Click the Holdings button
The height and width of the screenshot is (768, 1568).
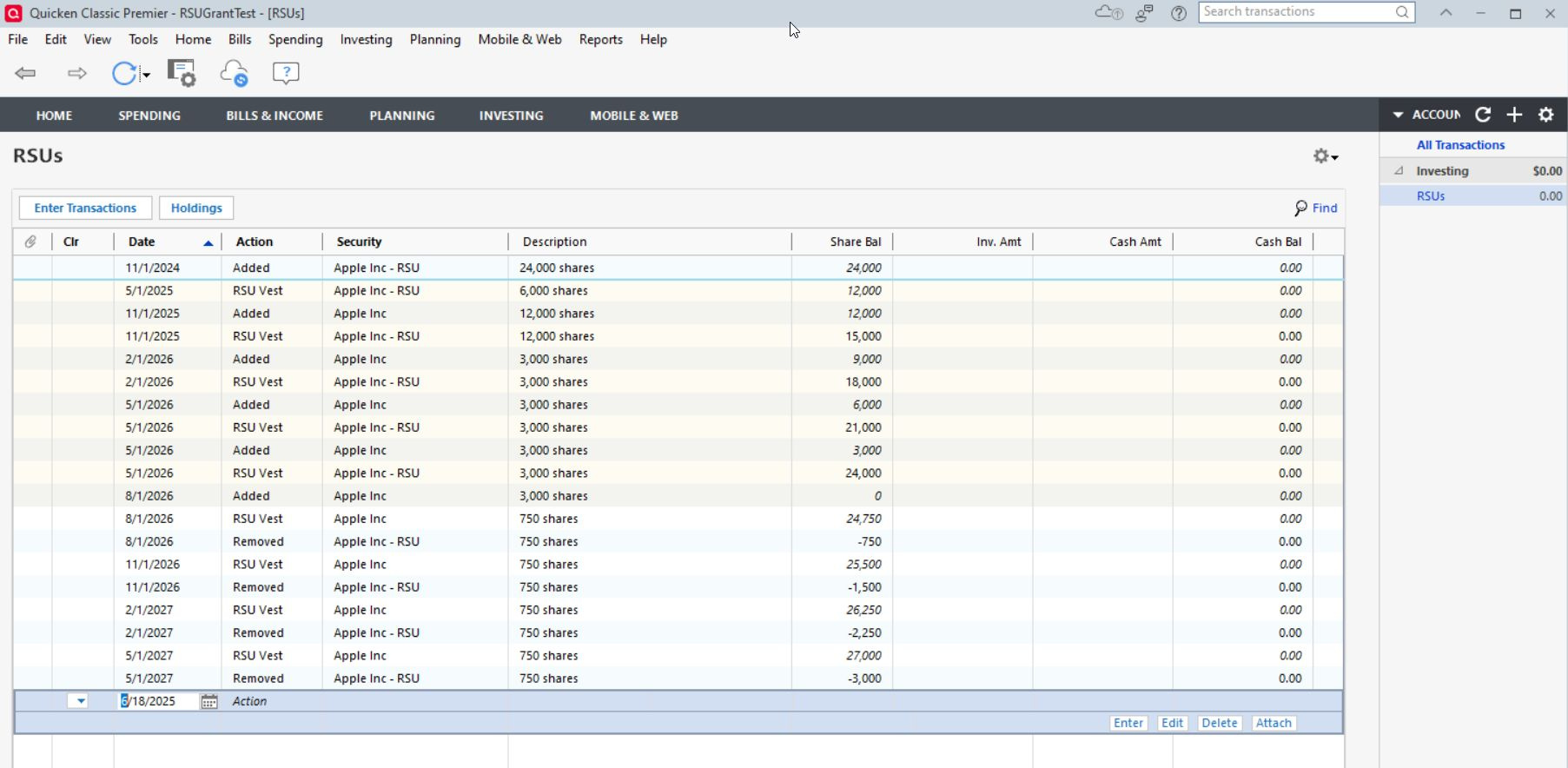[x=196, y=209]
